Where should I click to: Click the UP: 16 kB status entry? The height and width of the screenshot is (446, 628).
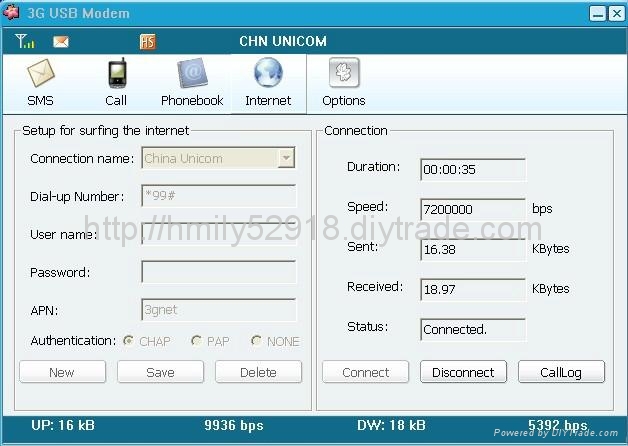click(63, 425)
